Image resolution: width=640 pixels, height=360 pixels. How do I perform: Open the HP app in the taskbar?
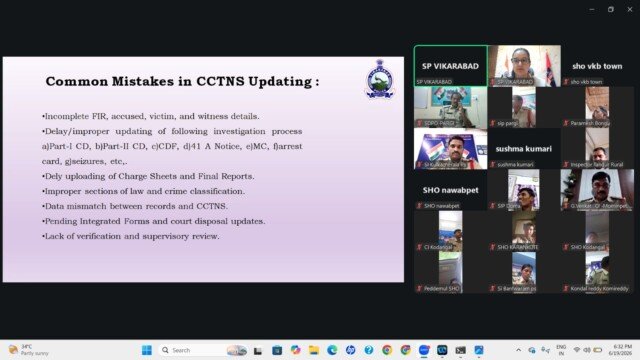350,350
